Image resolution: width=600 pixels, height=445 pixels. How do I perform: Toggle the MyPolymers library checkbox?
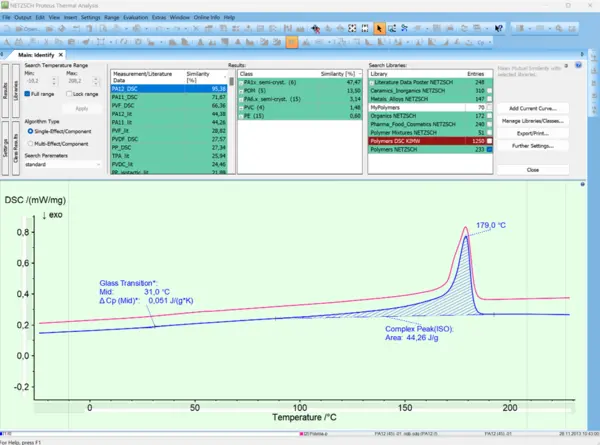489,108
